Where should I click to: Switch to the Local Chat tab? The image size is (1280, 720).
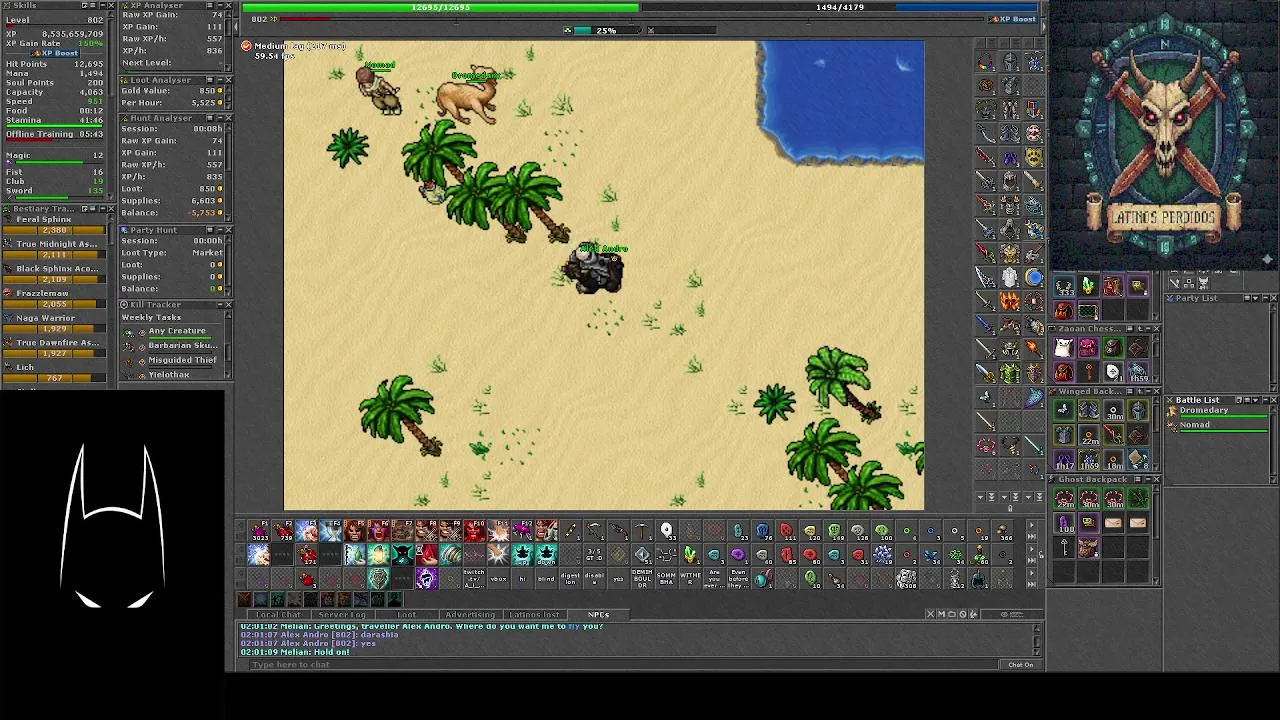(278, 615)
